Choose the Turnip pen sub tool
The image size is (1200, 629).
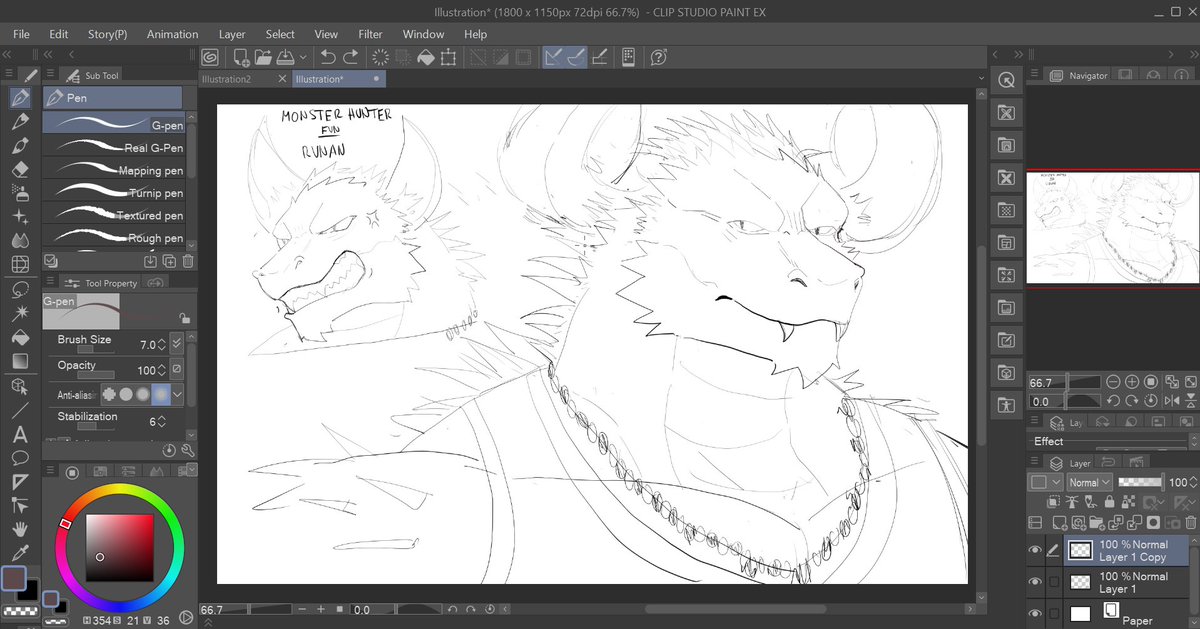[113, 192]
